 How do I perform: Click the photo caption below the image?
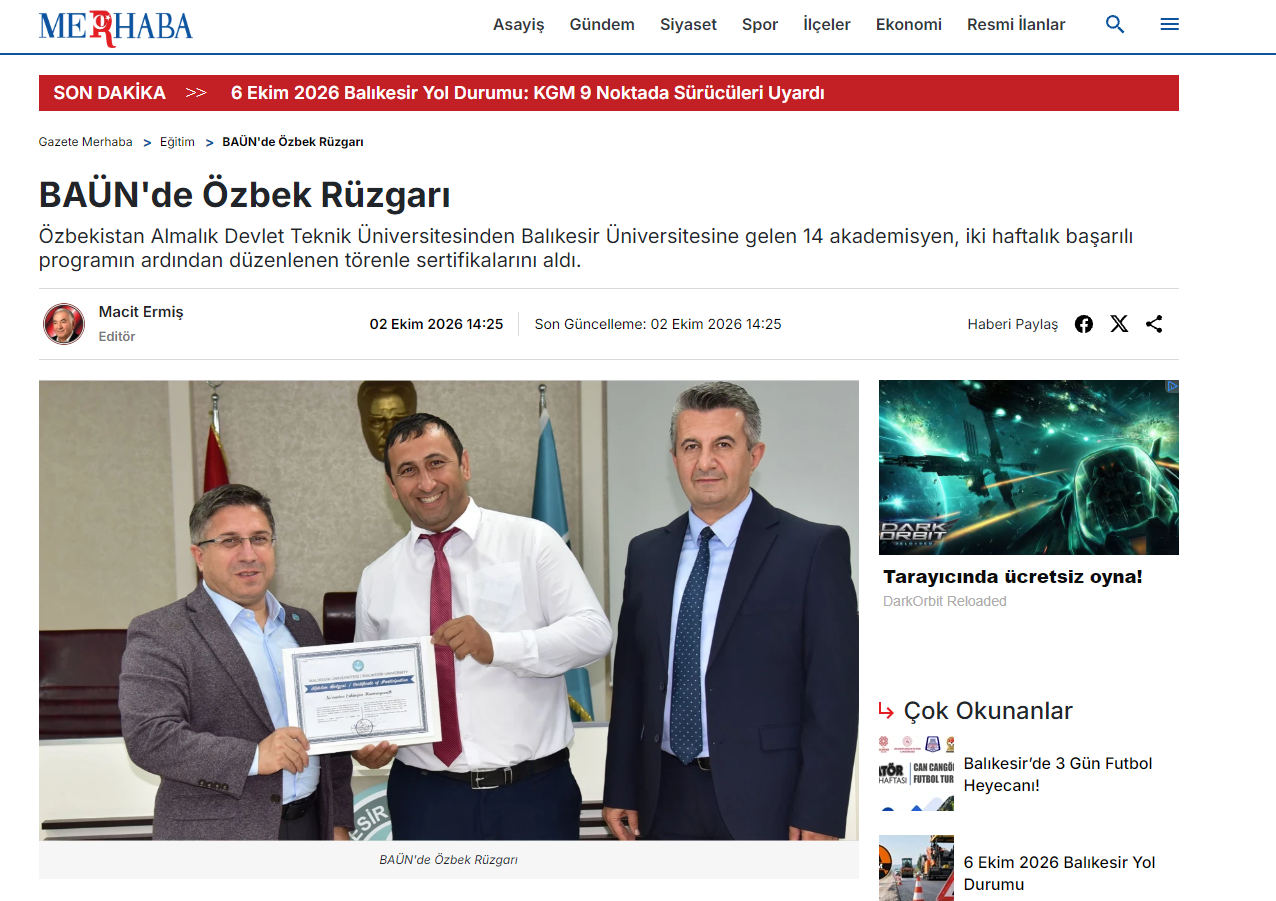(449, 860)
